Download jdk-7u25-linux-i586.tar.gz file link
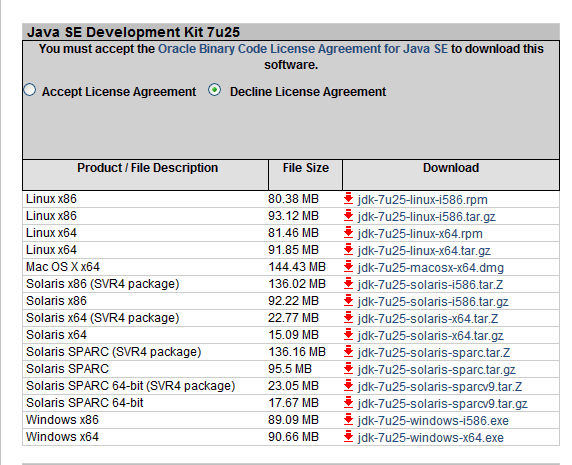This screenshot has height=465, width=572. (426, 217)
